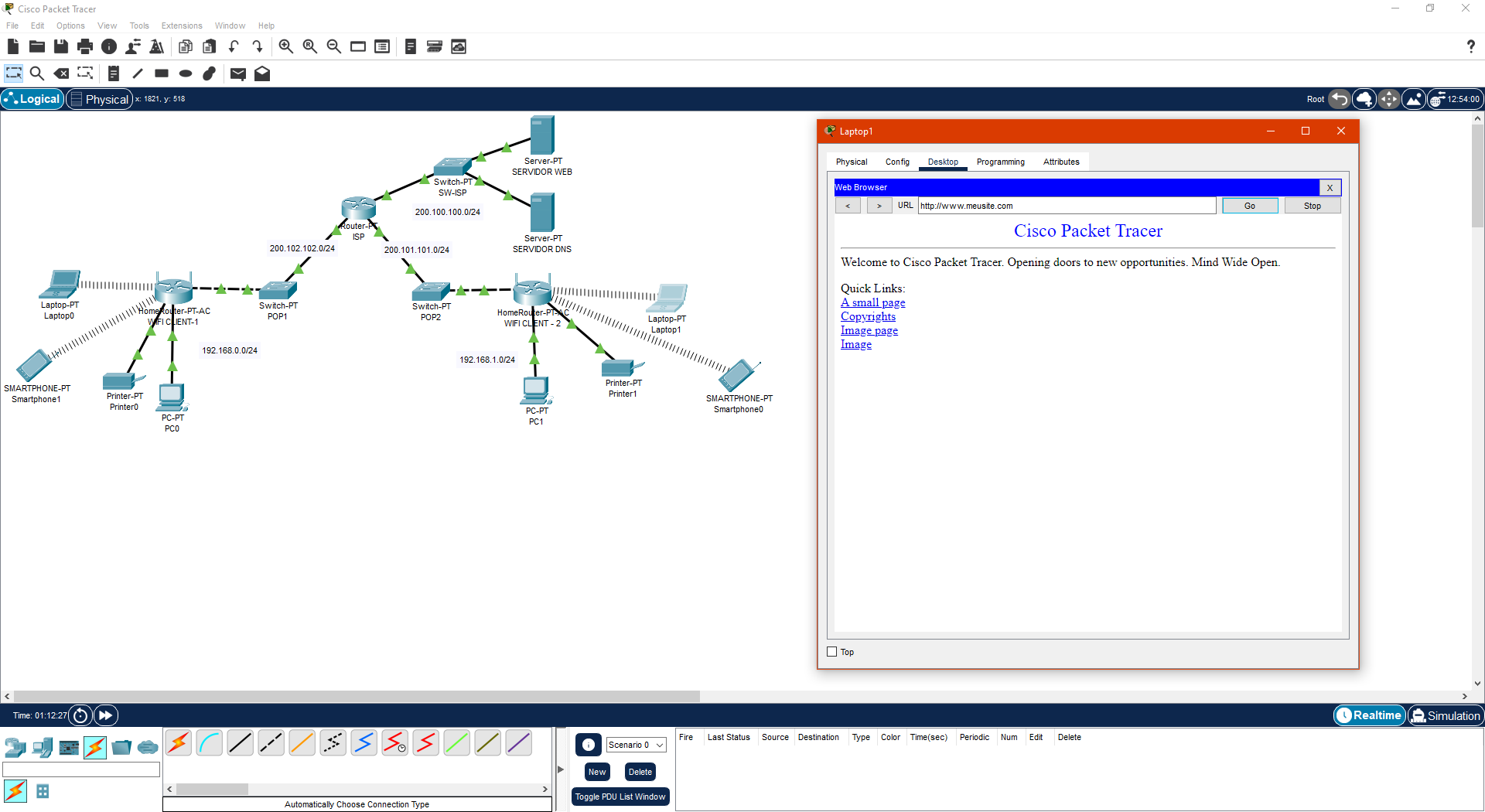Click the New scenario button
This screenshot has width=1485, height=812.
point(597,772)
